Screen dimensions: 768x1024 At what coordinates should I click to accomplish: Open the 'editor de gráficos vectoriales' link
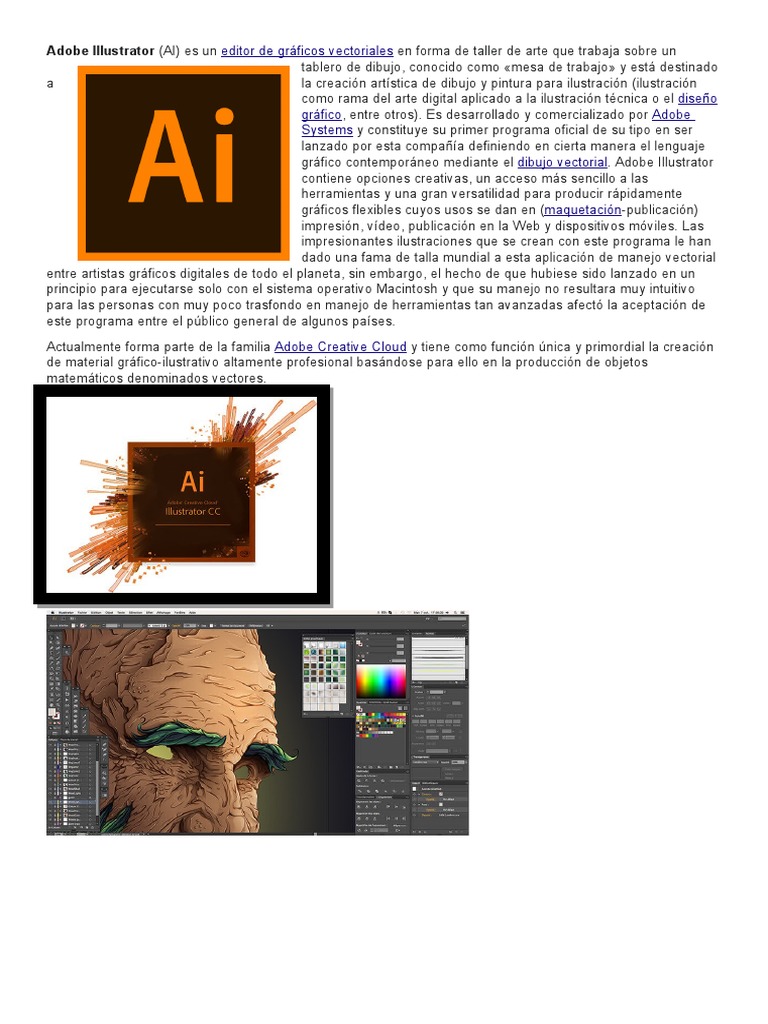pyautogui.click(x=307, y=51)
